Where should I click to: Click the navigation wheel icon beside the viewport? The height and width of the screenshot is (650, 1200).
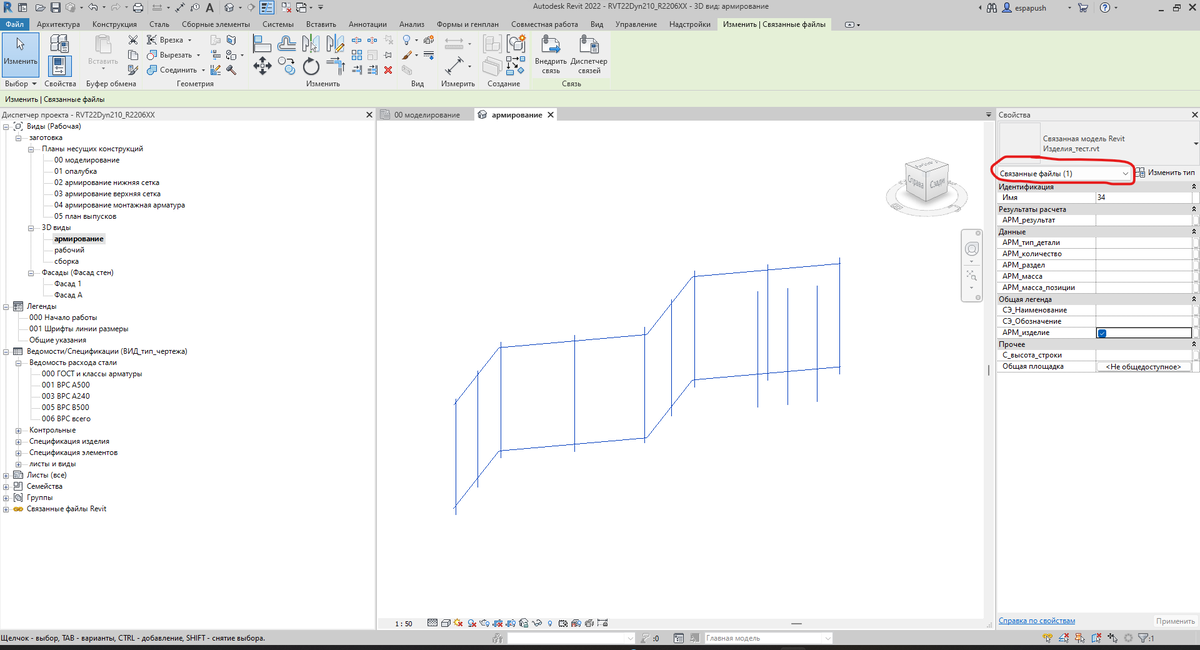[972, 248]
